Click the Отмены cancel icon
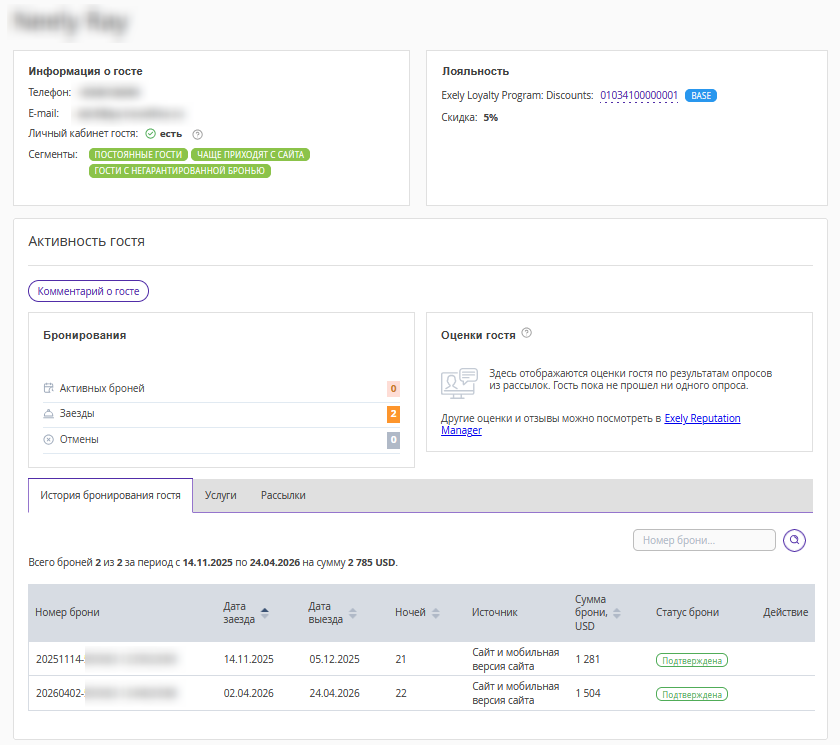 point(48,439)
